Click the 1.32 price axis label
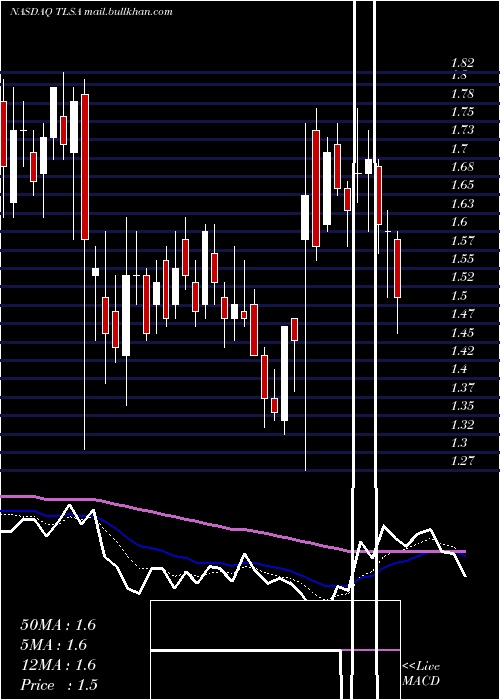500x700 pixels. (462, 425)
